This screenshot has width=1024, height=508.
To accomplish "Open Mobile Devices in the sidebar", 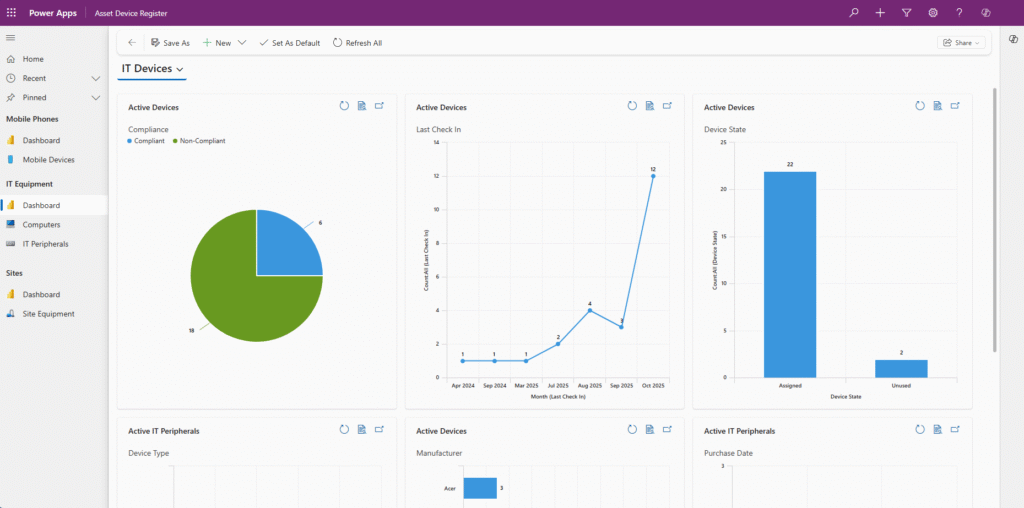I will pyautogui.click(x=48, y=160).
